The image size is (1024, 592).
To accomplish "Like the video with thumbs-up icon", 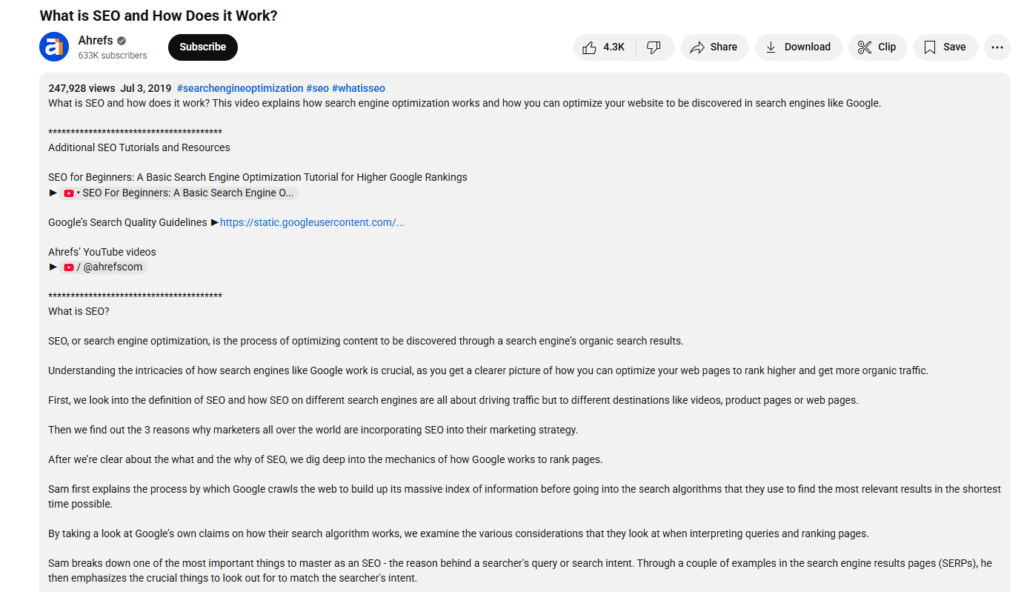I will tap(590, 47).
